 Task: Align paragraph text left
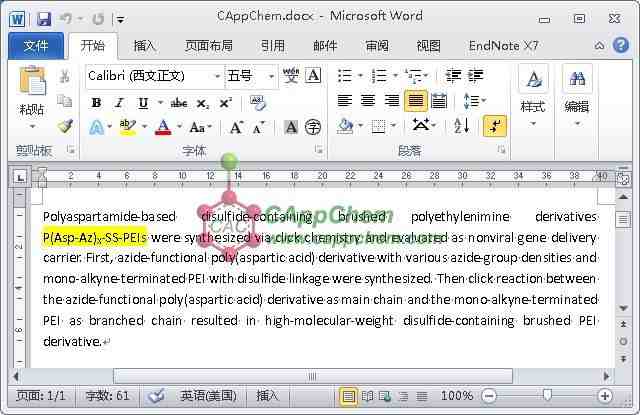click(x=345, y=101)
